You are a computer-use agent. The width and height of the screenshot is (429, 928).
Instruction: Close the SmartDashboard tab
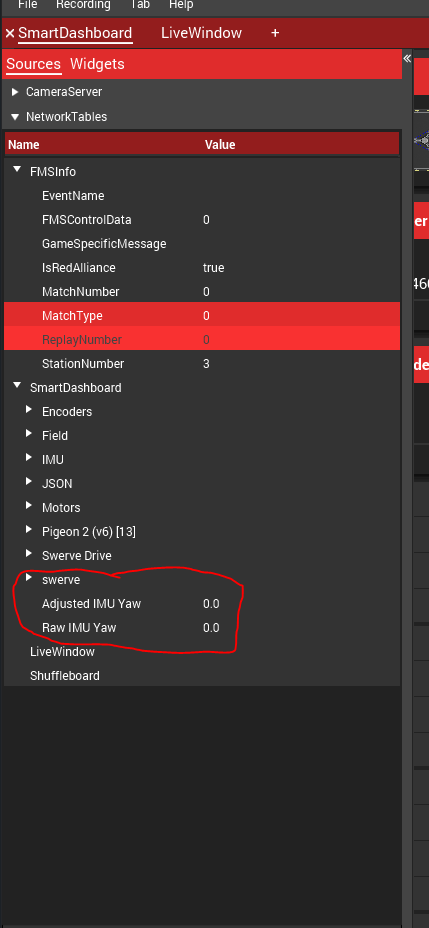(9, 33)
